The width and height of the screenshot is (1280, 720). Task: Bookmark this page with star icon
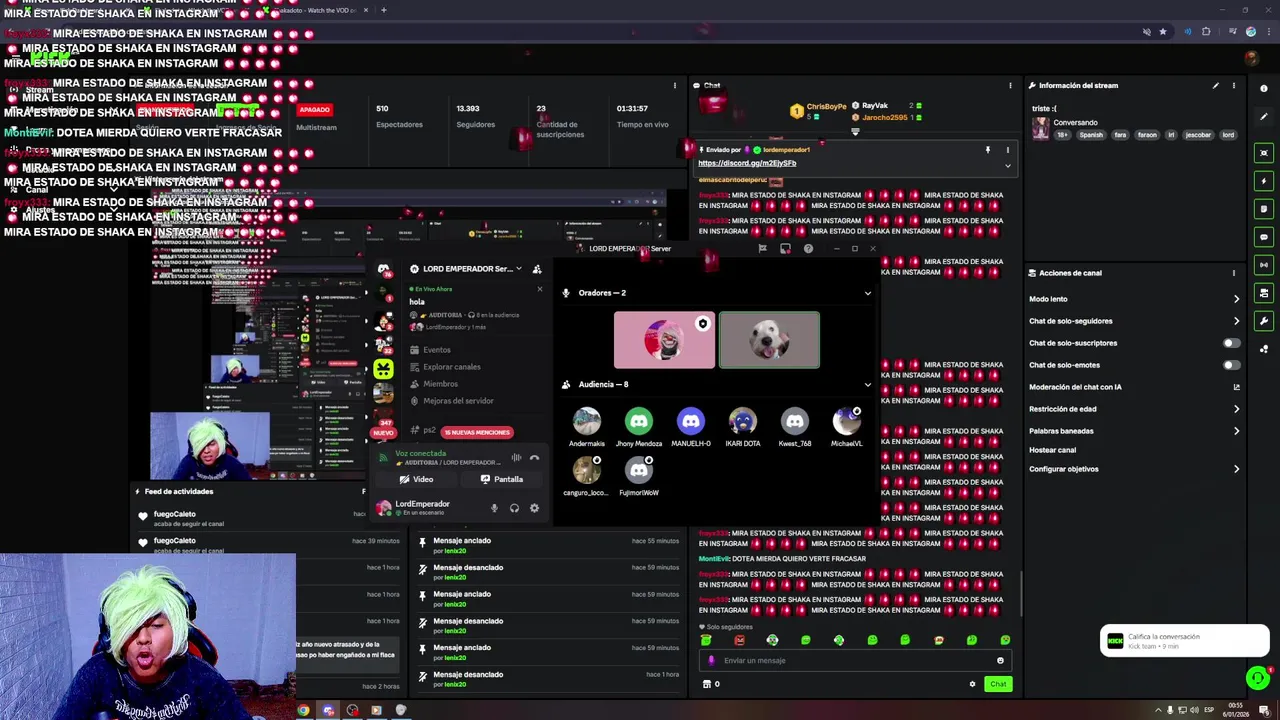click(x=1162, y=32)
